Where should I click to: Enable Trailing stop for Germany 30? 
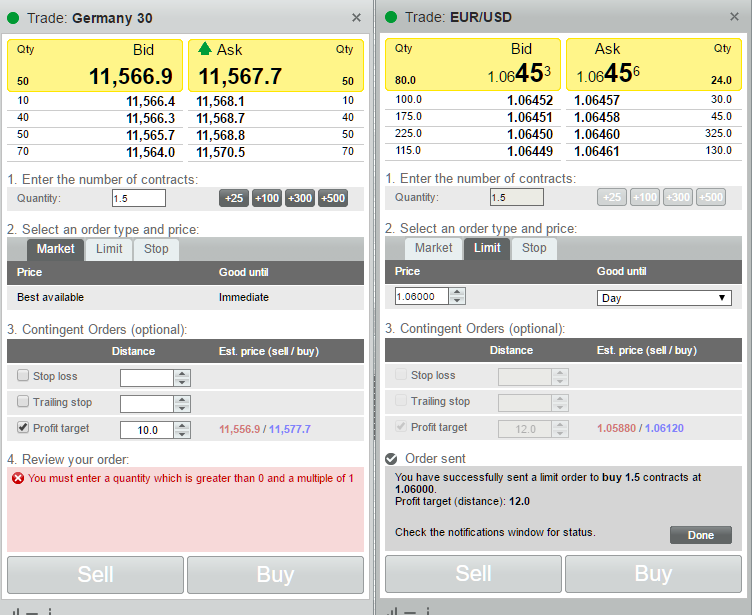(x=23, y=401)
